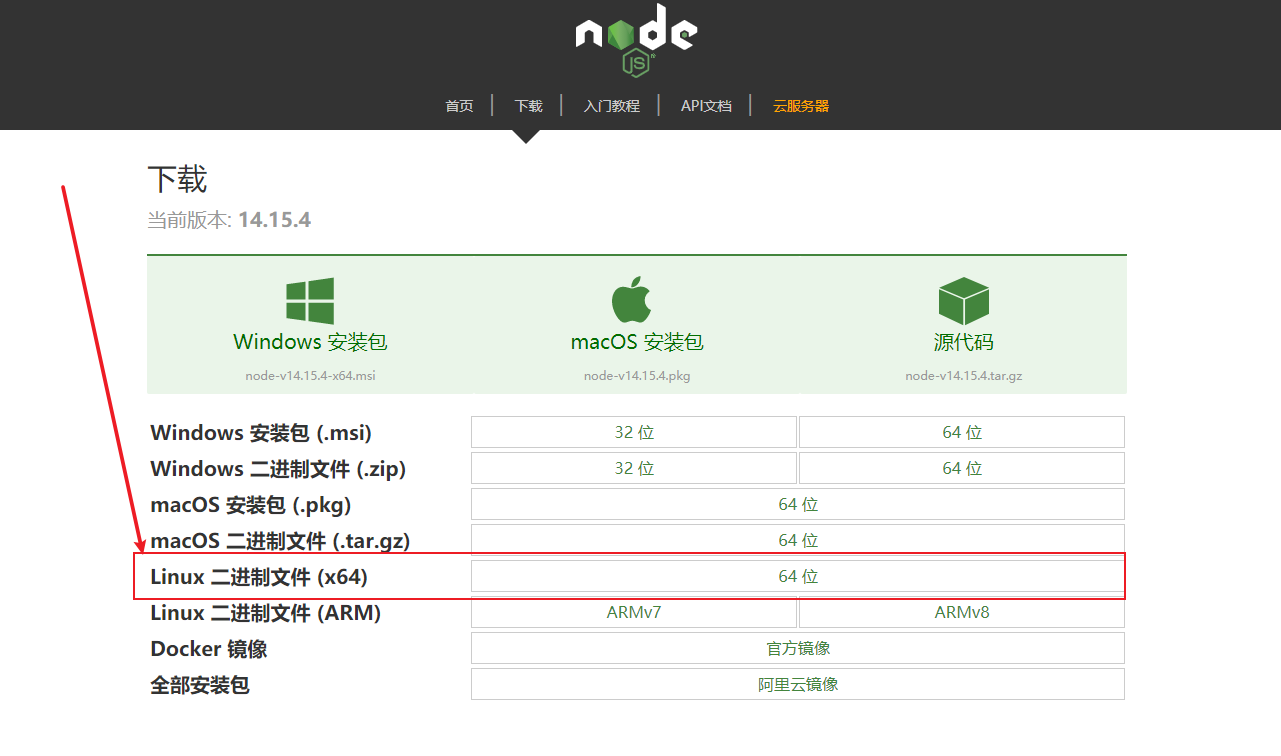Click the macOS 安装包 heading link
This screenshot has width=1281, height=756.
click(637, 342)
